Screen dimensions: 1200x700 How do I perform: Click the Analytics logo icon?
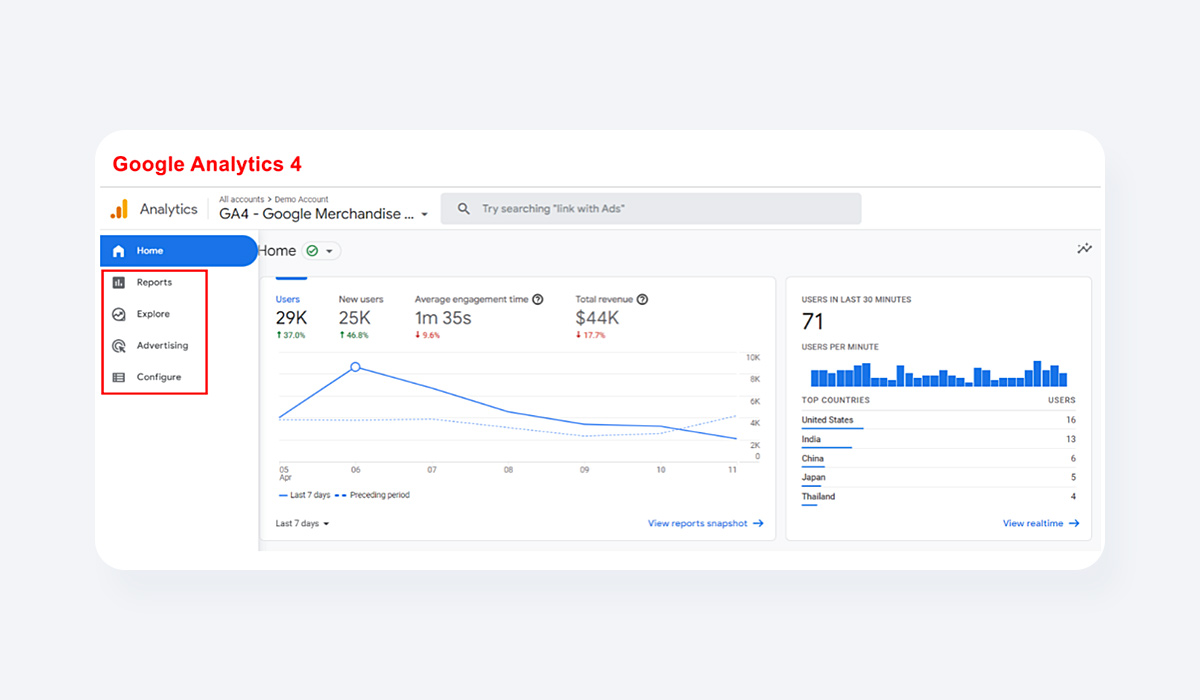click(119, 209)
